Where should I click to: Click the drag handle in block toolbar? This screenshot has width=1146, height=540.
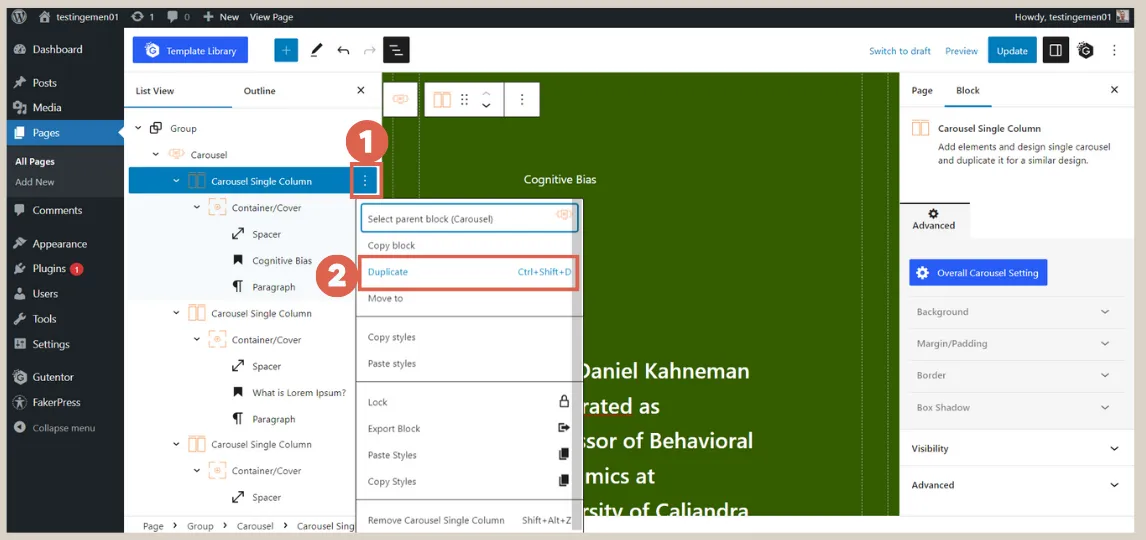pyautogui.click(x=464, y=100)
